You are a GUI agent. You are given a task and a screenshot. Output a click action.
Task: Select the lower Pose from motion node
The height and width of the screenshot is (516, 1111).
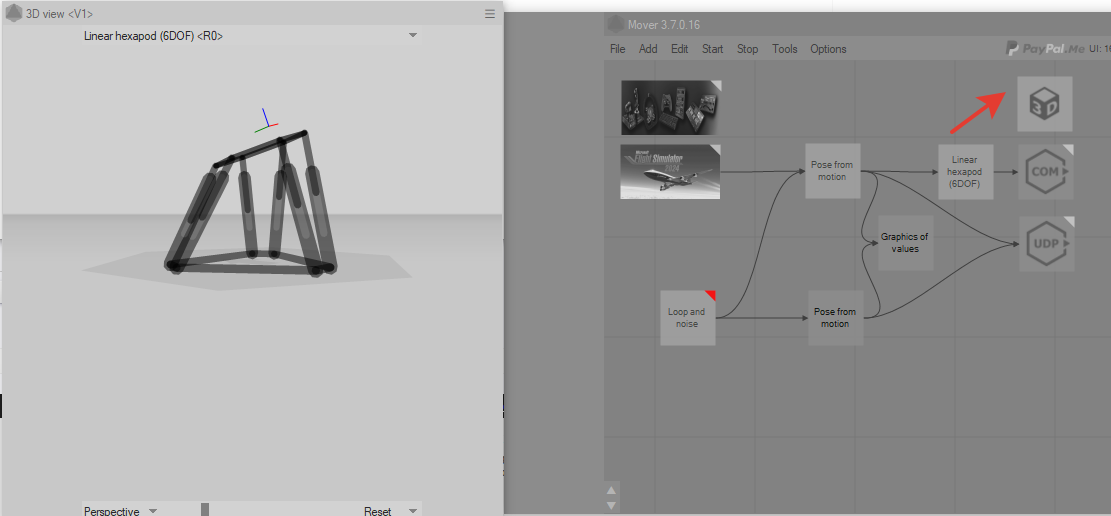point(835,318)
